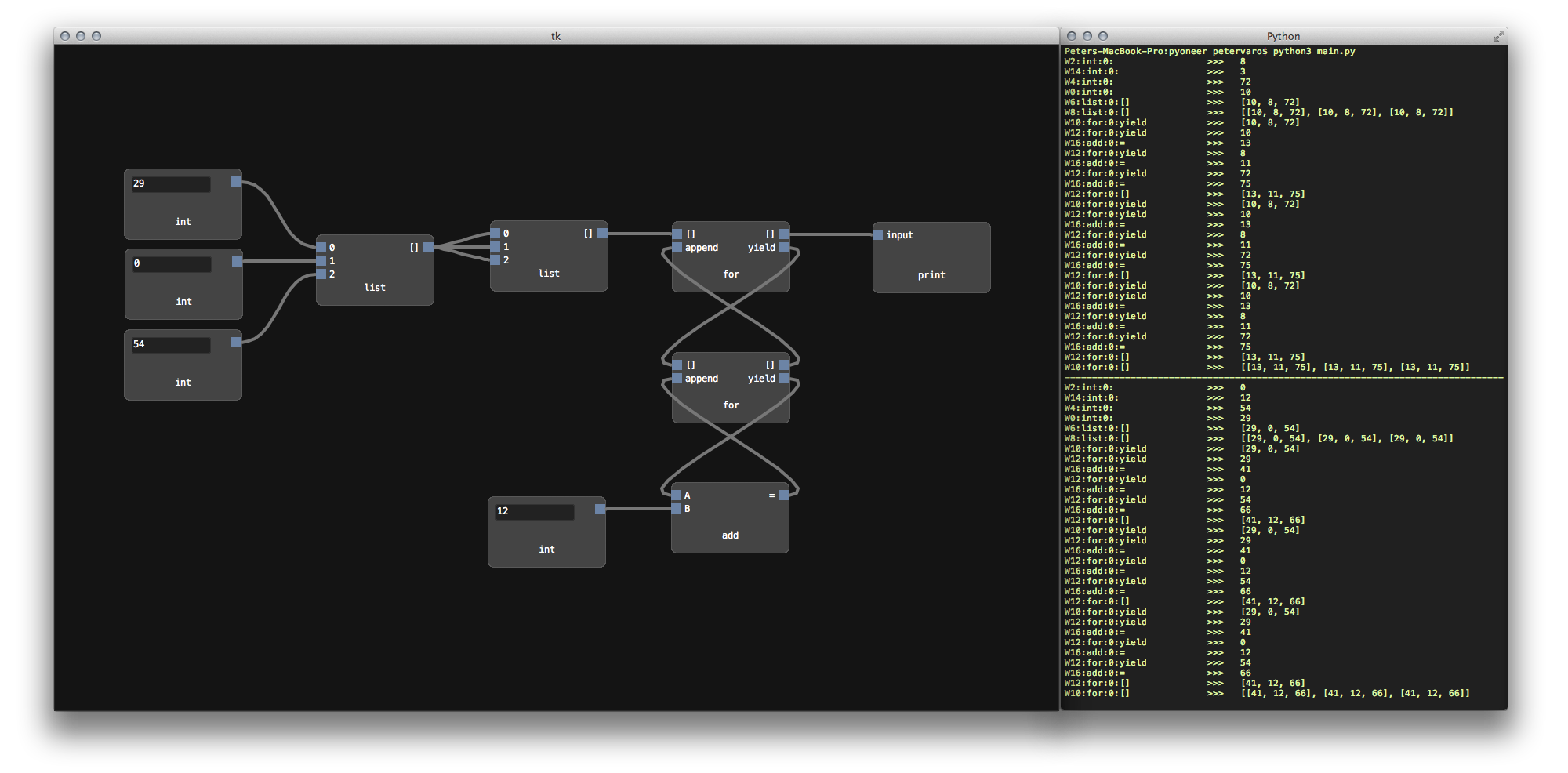The image size is (1568, 773).
Task: Click the value field containing 12
Action: (535, 512)
